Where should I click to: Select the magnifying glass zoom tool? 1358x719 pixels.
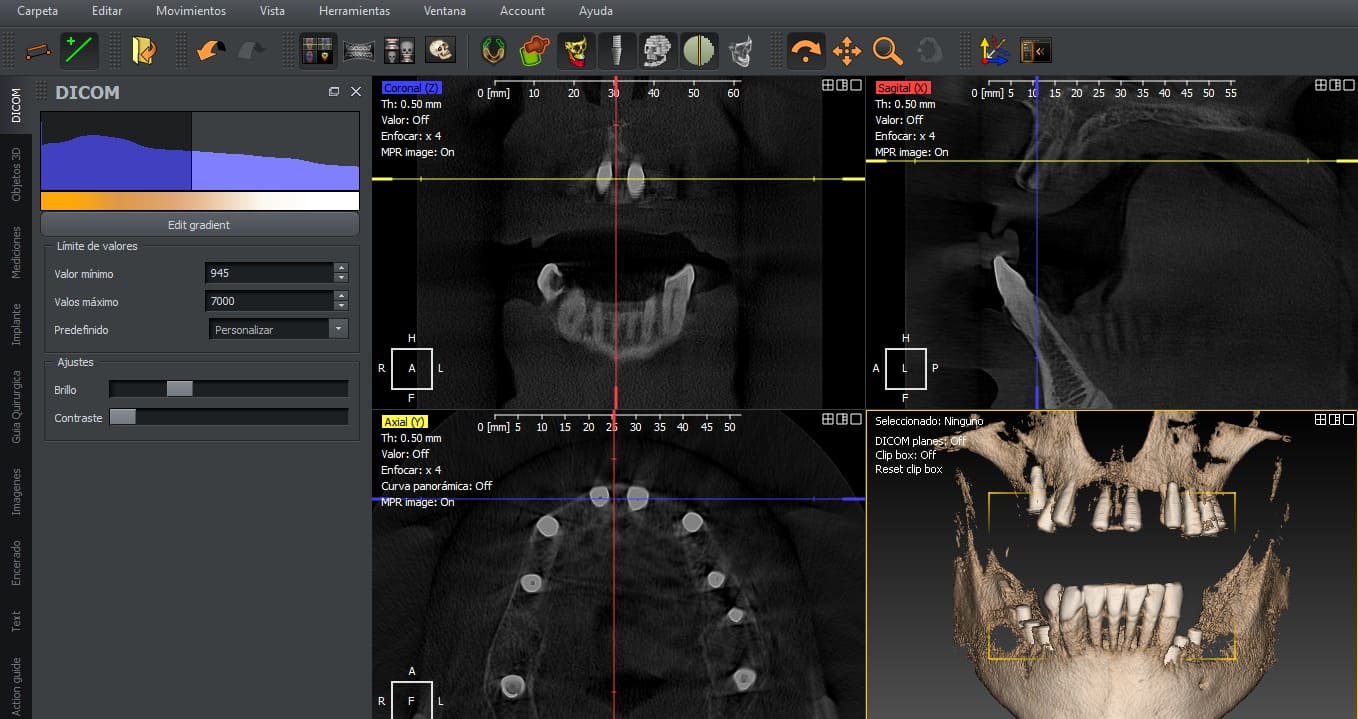pos(887,50)
